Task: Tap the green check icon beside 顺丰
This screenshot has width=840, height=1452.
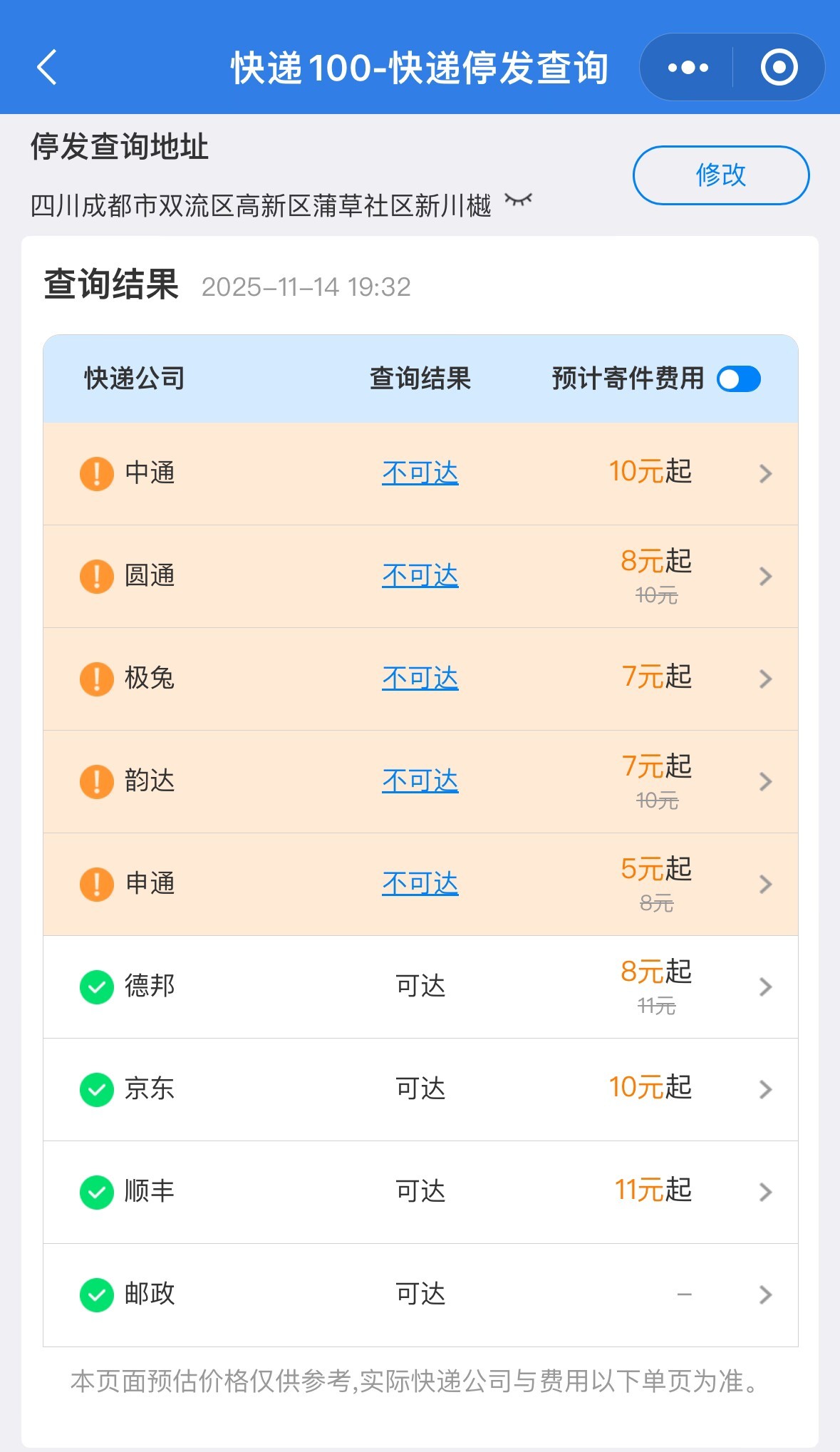Action: pos(96,1193)
